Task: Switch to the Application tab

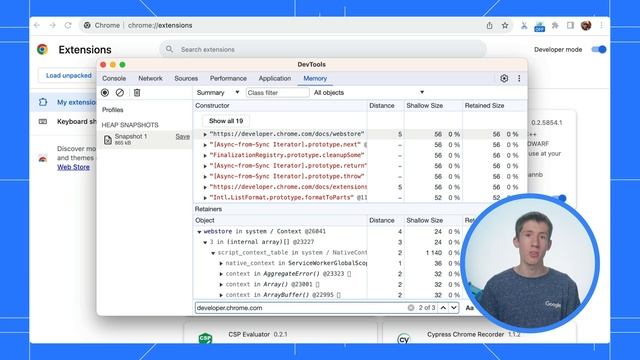Action: [275, 78]
